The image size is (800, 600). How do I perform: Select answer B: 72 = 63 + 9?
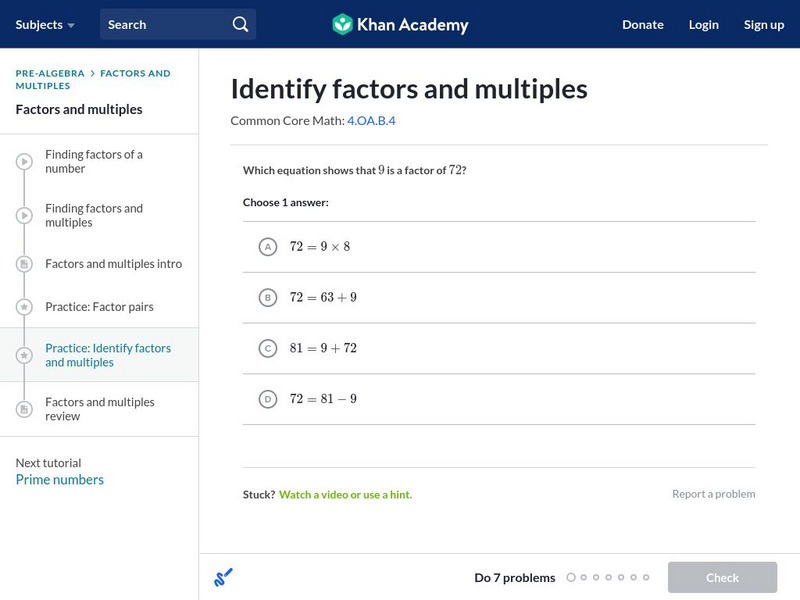267,297
